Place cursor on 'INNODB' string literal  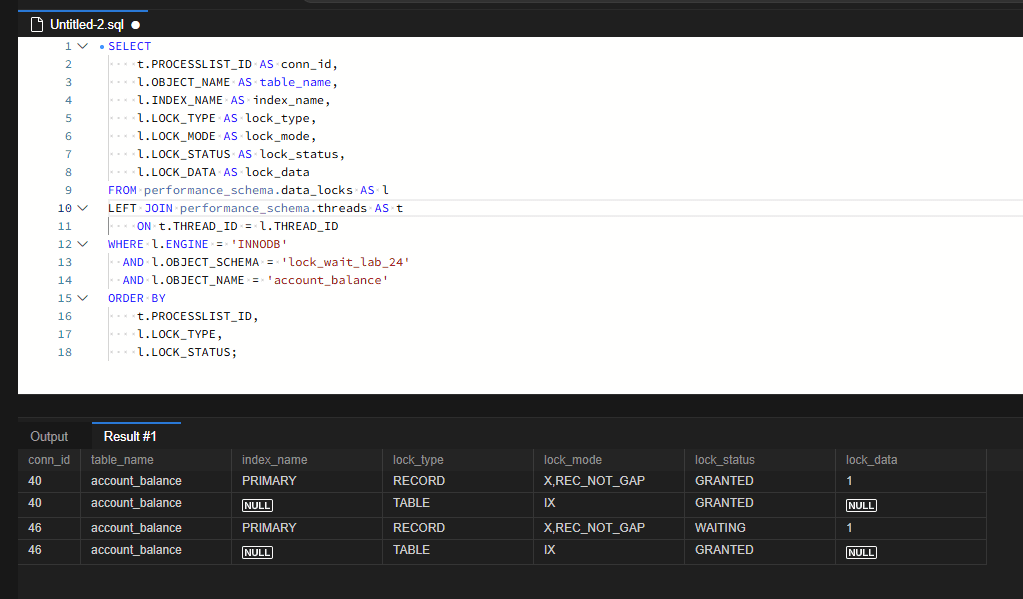tap(259, 244)
